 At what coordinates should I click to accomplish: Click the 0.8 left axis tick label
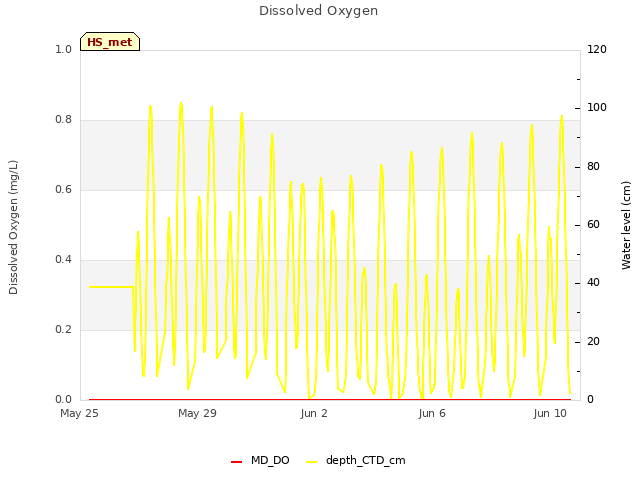point(63,120)
